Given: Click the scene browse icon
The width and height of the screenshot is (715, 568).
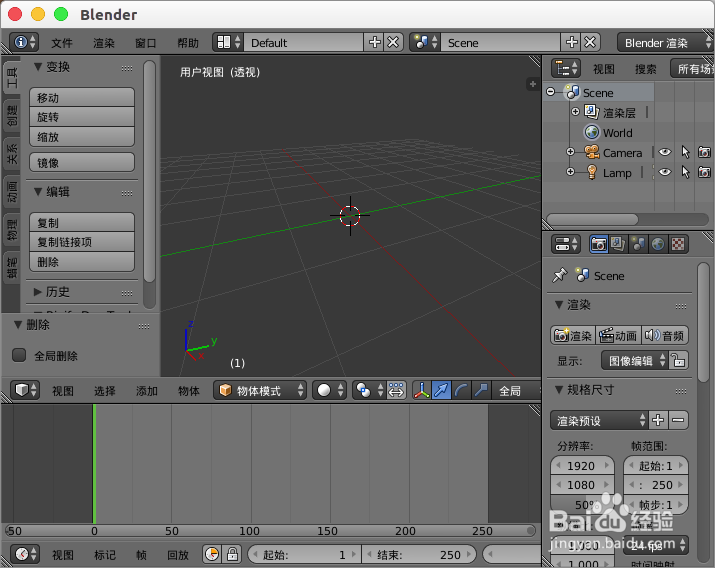Looking at the screenshot, I should (x=425, y=42).
